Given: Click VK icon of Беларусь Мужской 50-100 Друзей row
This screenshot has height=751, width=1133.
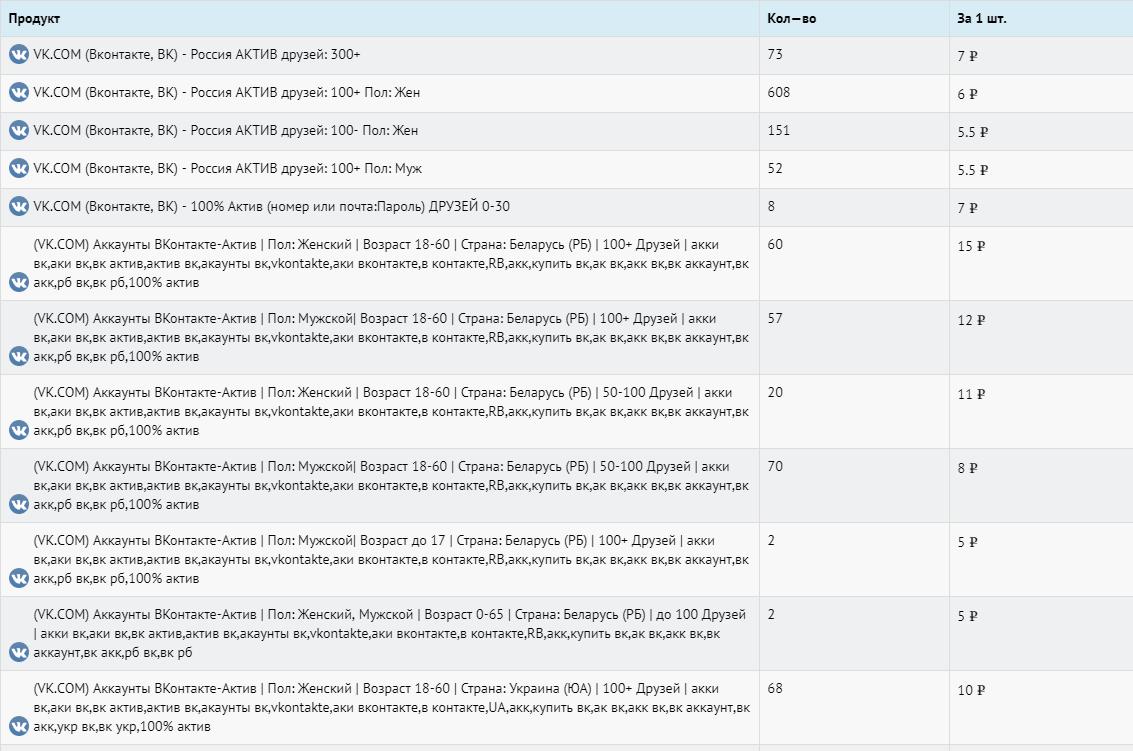Looking at the screenshot, I should [x=19, y=504].
